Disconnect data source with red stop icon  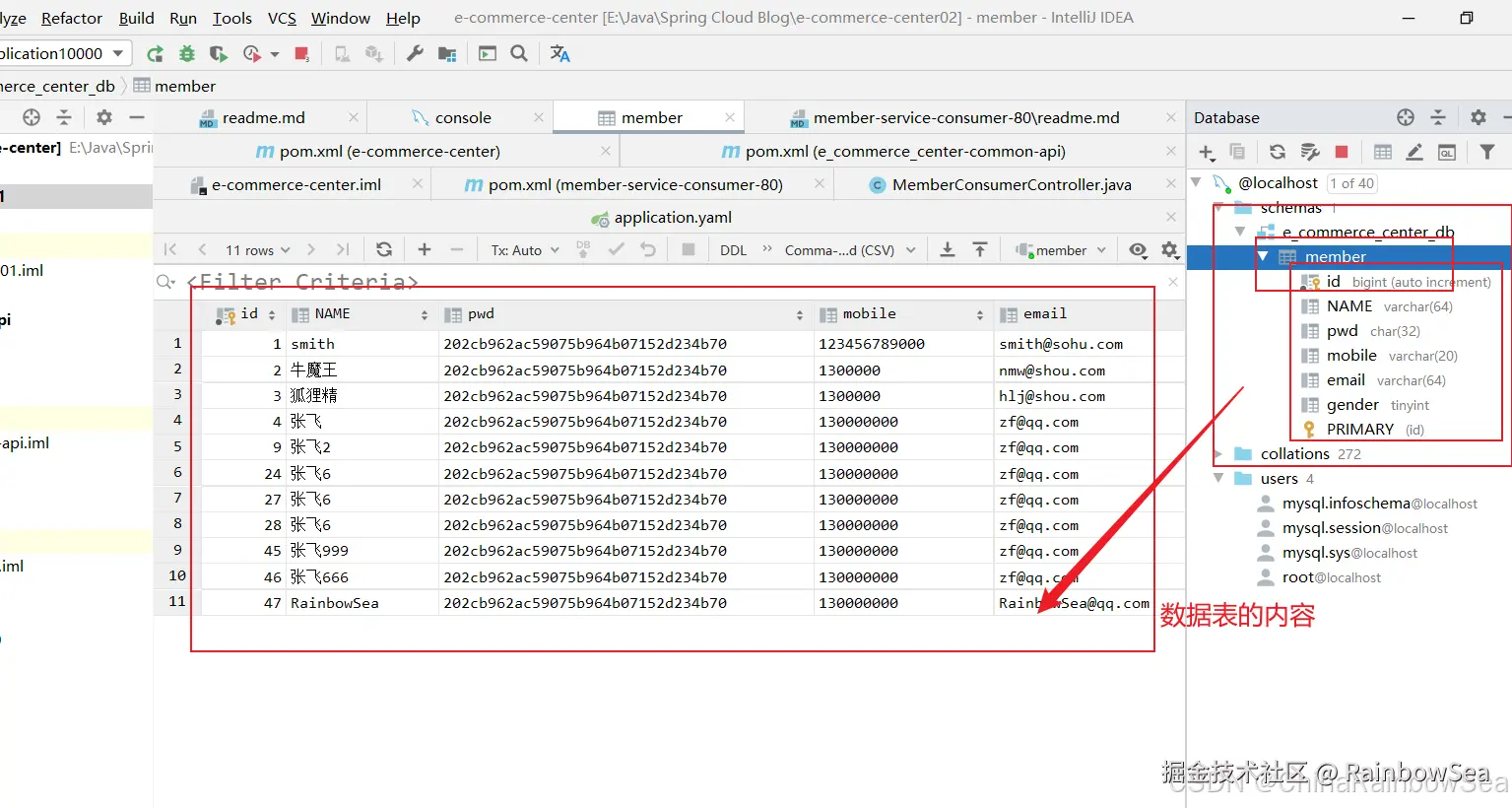pos(1342,151)
